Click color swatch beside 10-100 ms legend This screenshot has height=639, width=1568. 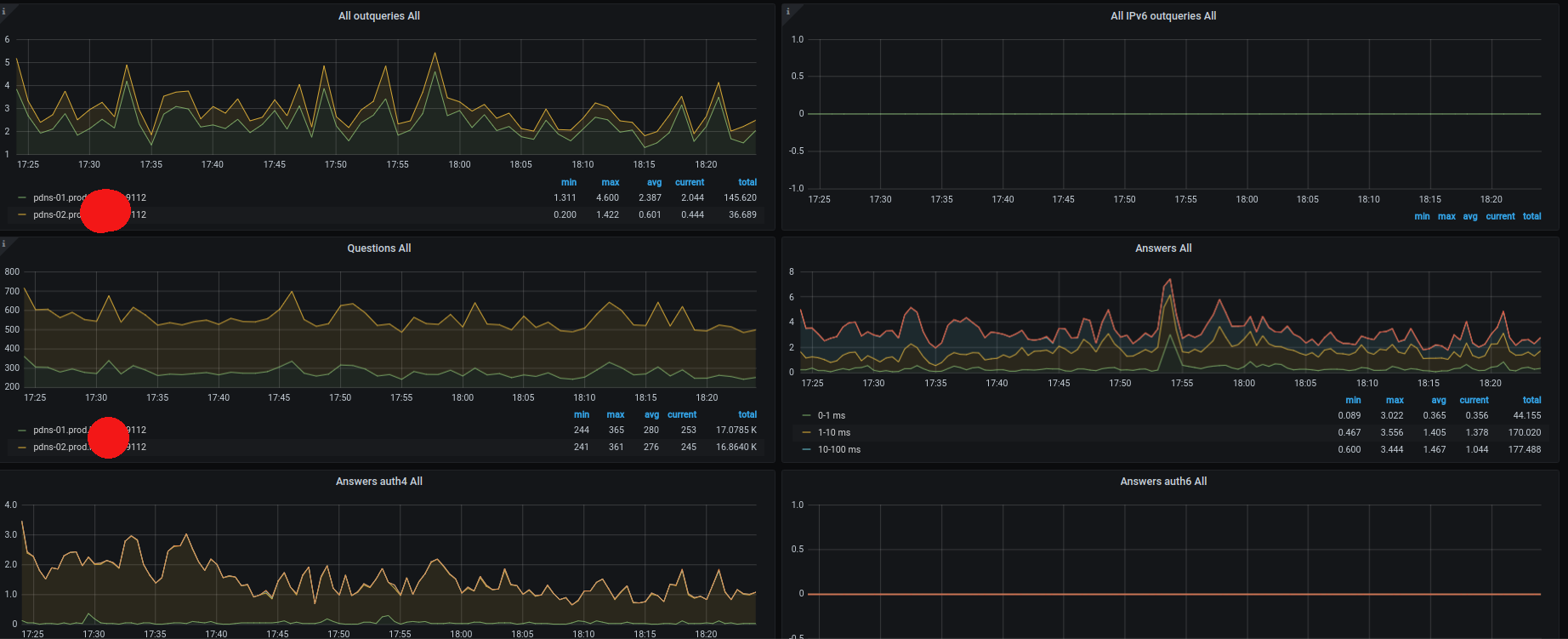coord(806,449)
